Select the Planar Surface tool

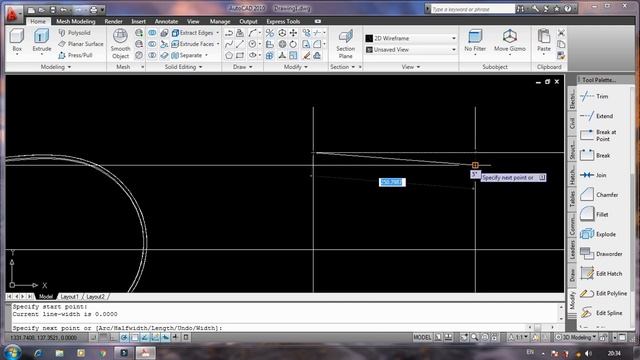(x=81, y=44)
